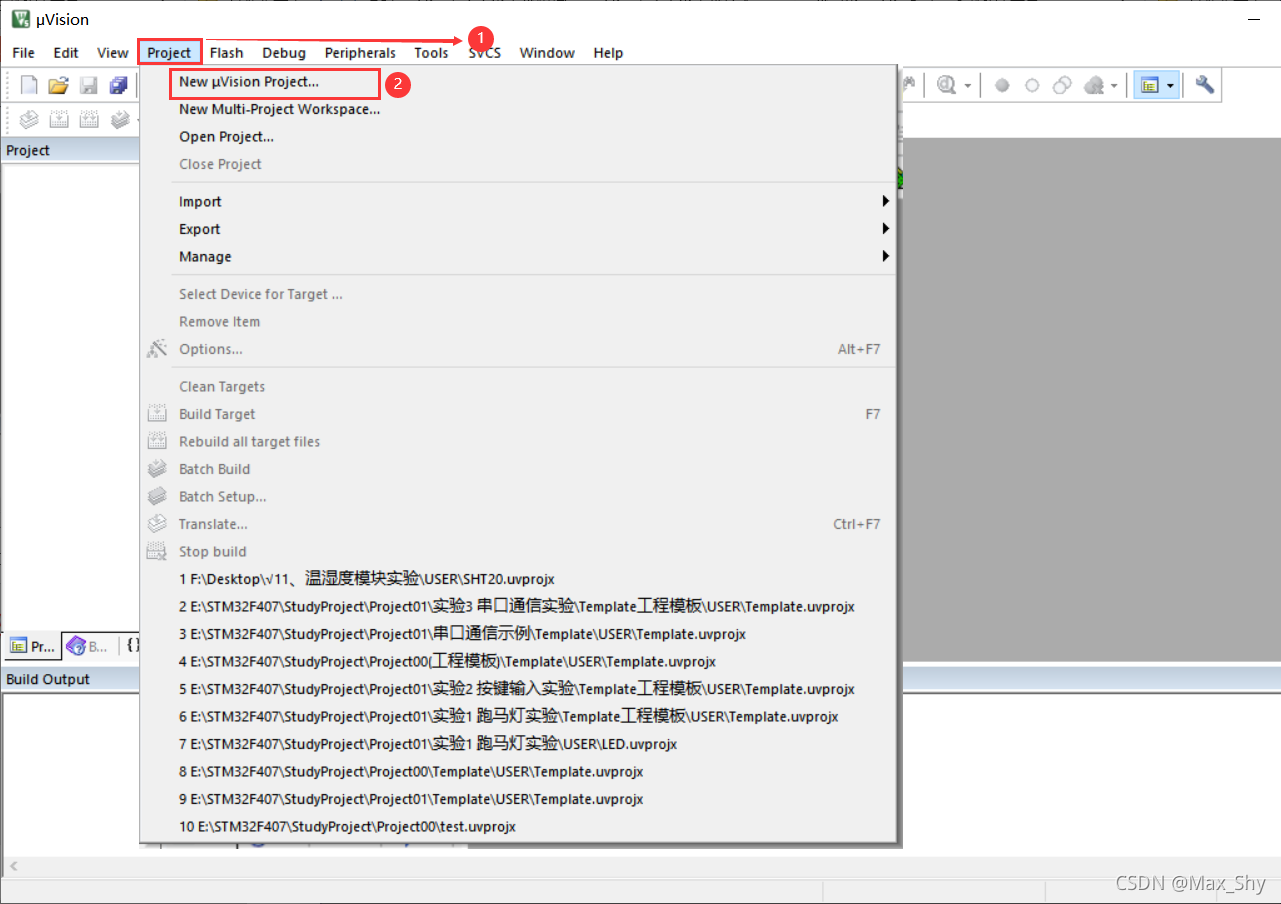
Task: Open the File menu
Action: coord(23,53)
